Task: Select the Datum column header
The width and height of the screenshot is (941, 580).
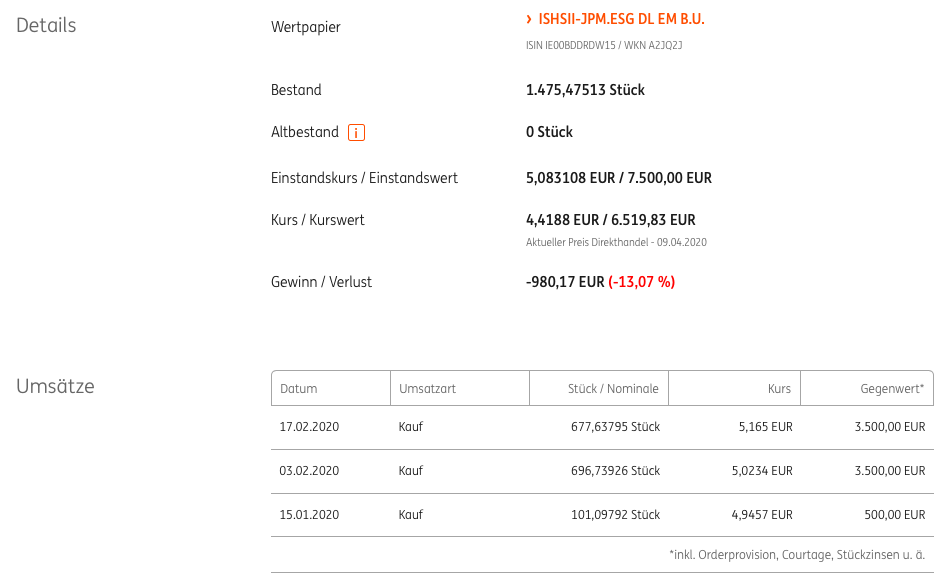Action: 331,388
